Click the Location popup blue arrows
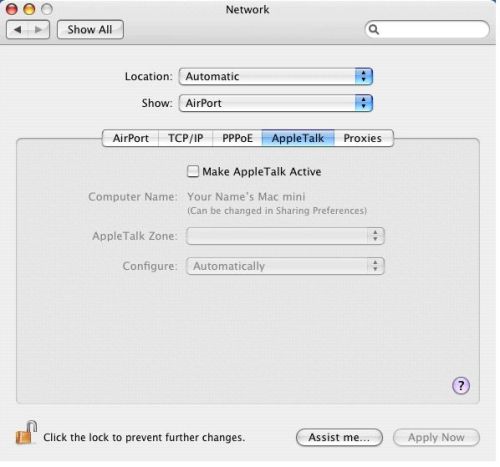The image size is (500, 467). 364,76
